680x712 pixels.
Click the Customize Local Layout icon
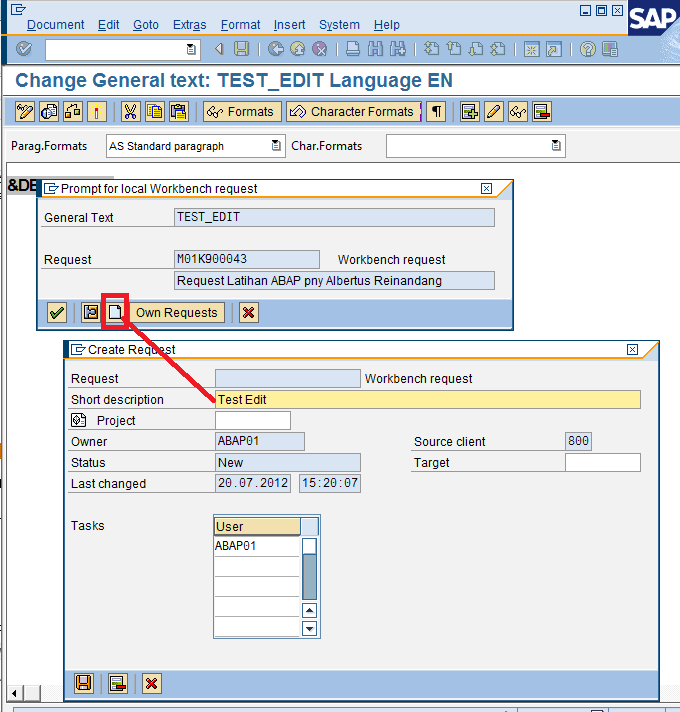coord(610,49)
